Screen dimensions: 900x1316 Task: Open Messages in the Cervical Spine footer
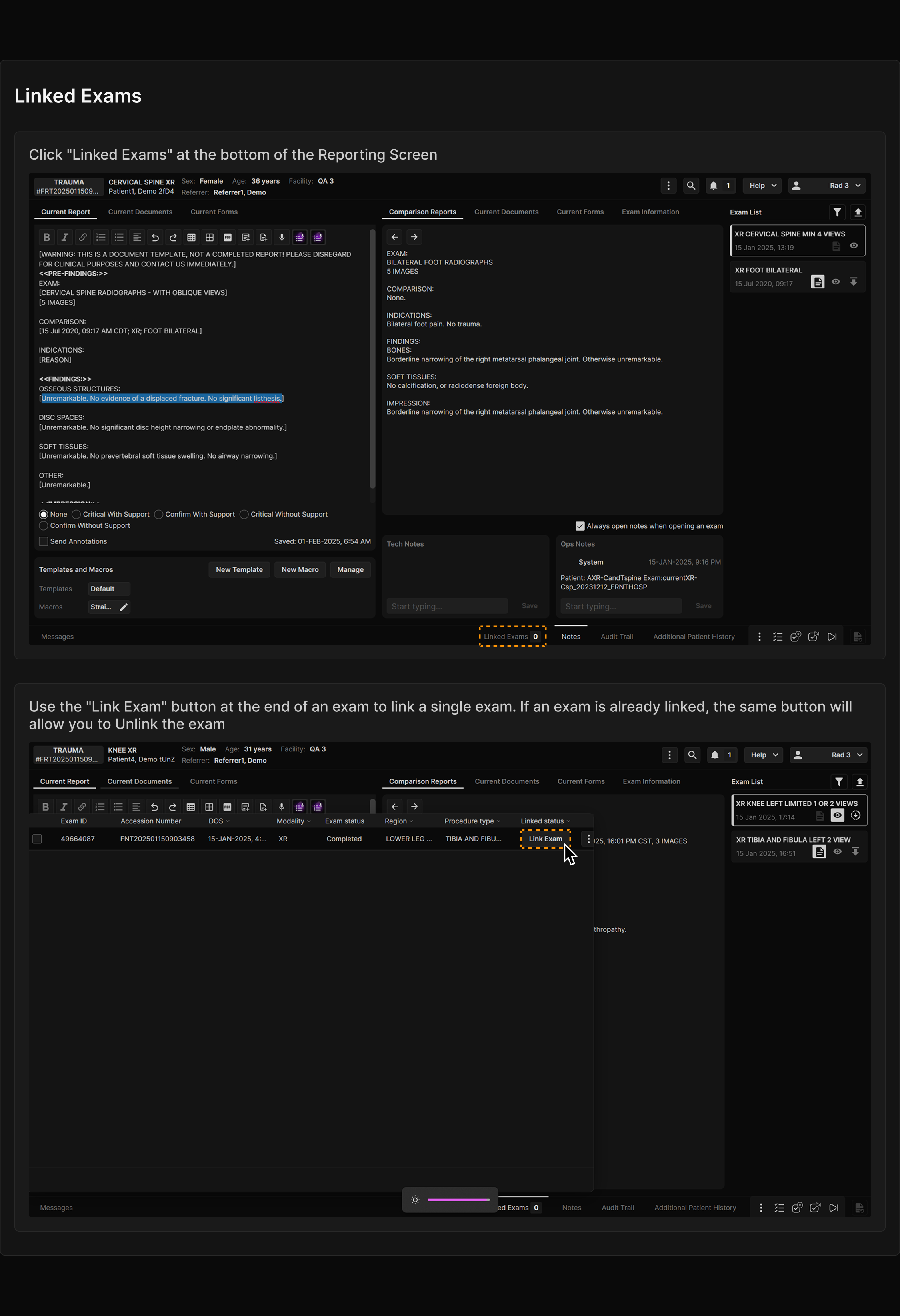[57, 637]
